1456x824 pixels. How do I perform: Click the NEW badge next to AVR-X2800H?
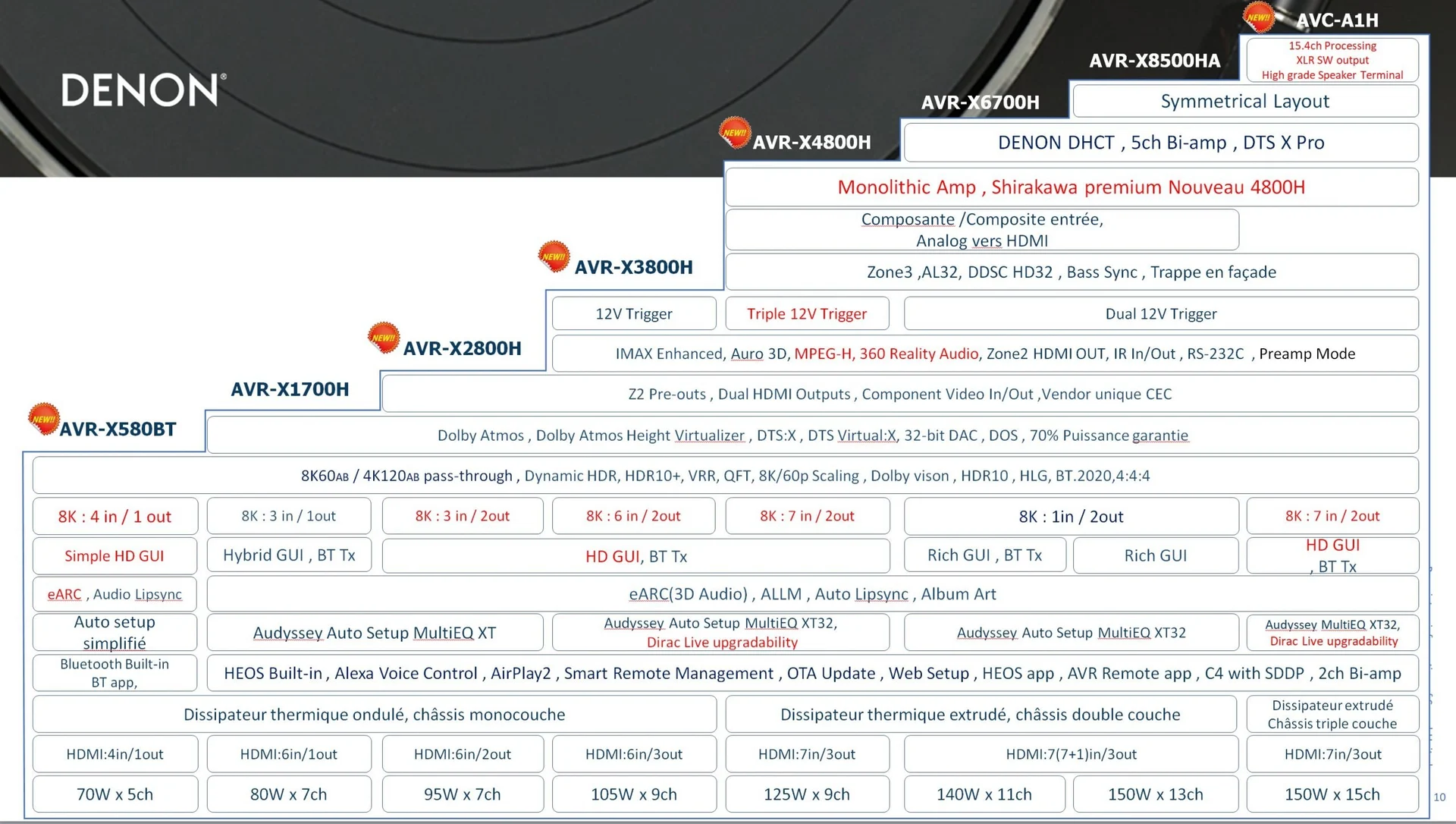point(383,338)
